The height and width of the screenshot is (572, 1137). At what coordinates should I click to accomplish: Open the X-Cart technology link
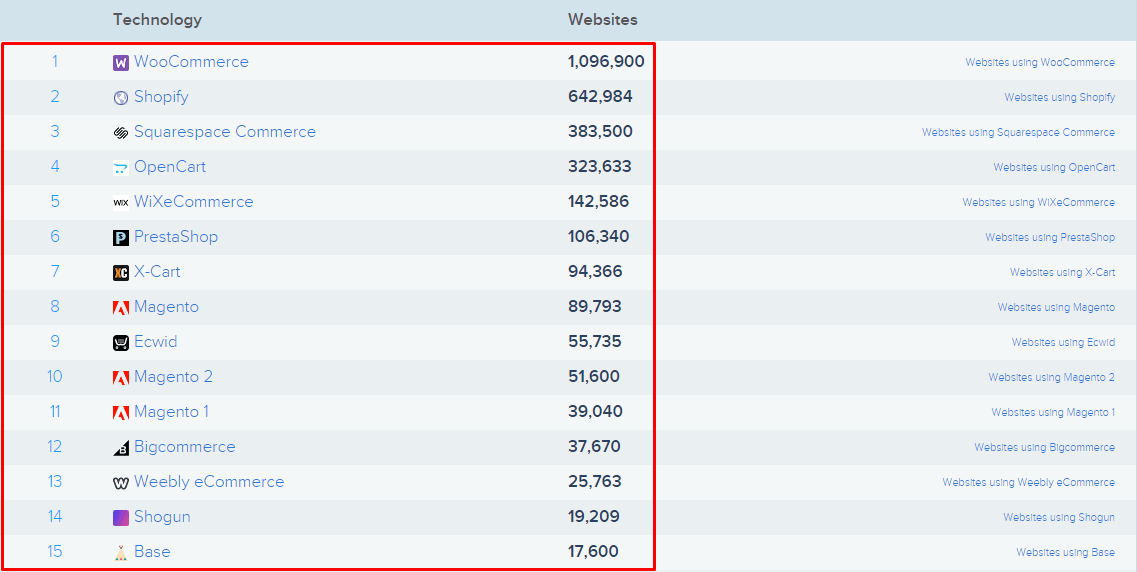click(157, 272)
